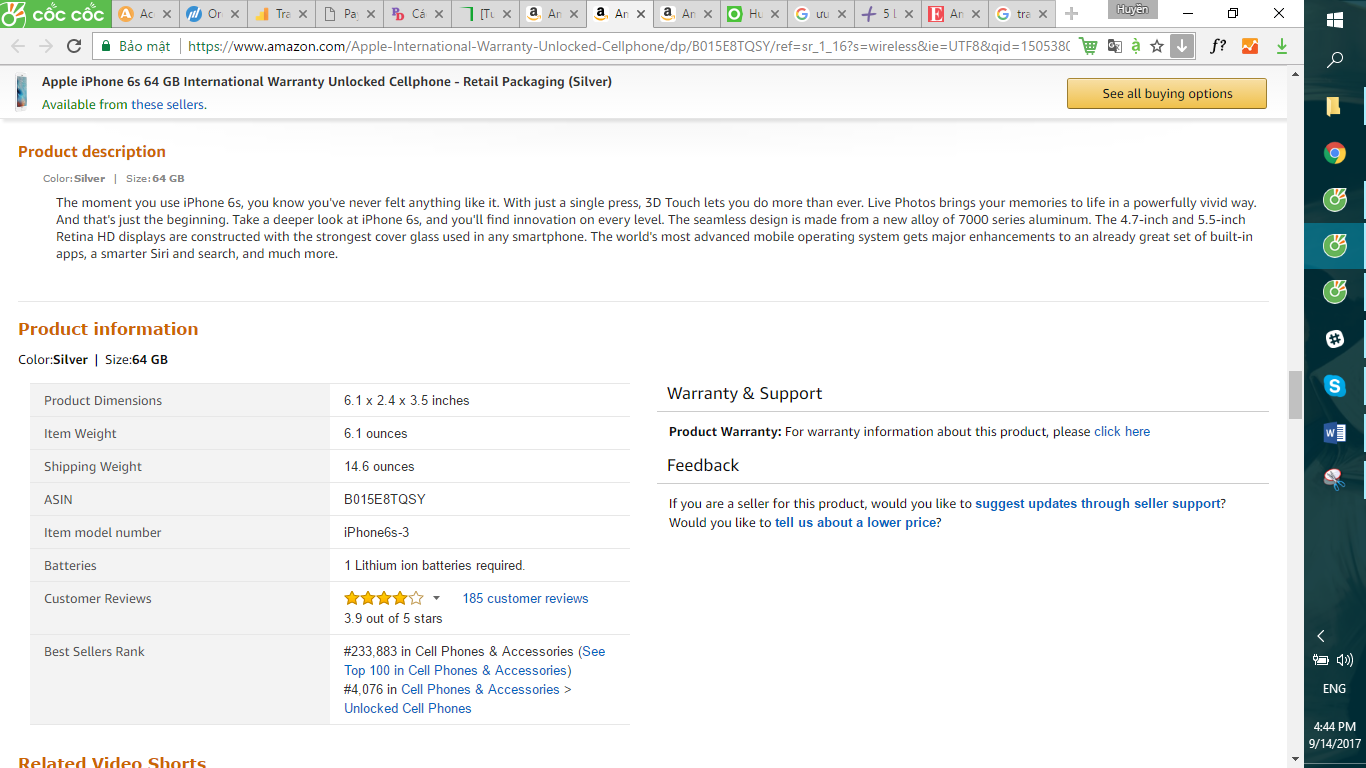Show hidden system tray icons
This screenshot has height=768, width=1366.
pos(1321,636)
